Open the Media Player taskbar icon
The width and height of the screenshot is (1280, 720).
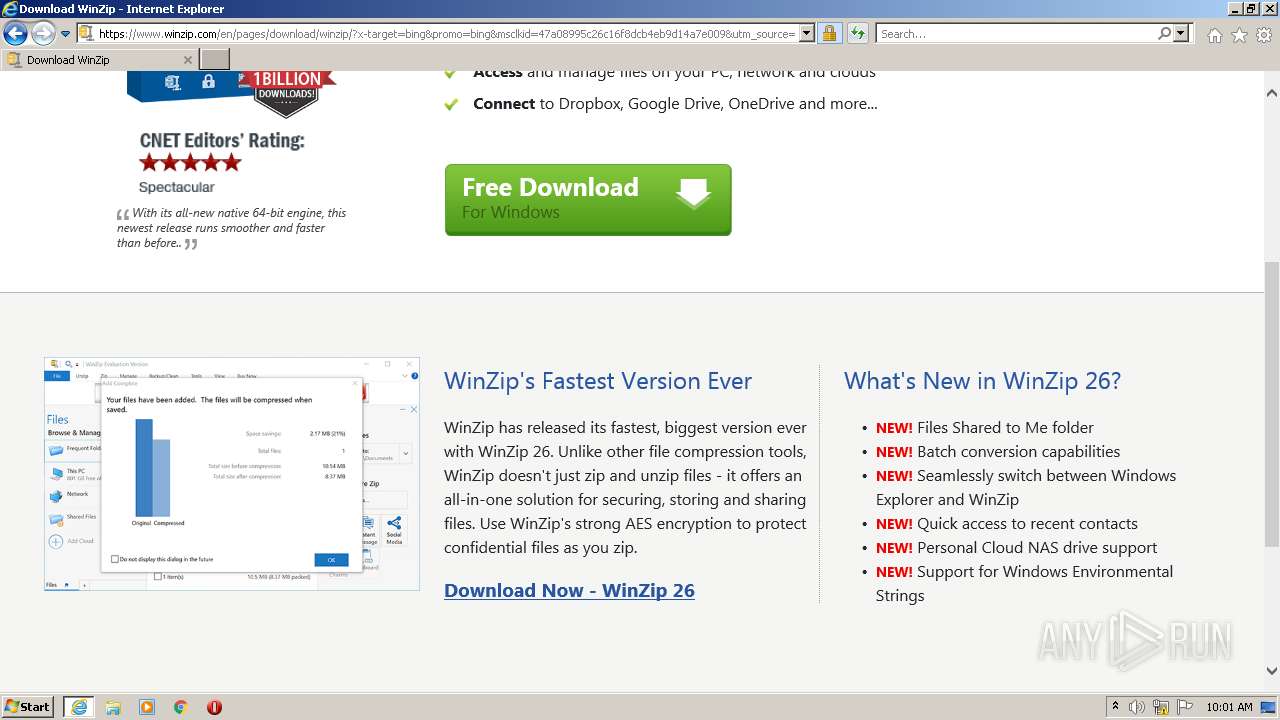147,707
